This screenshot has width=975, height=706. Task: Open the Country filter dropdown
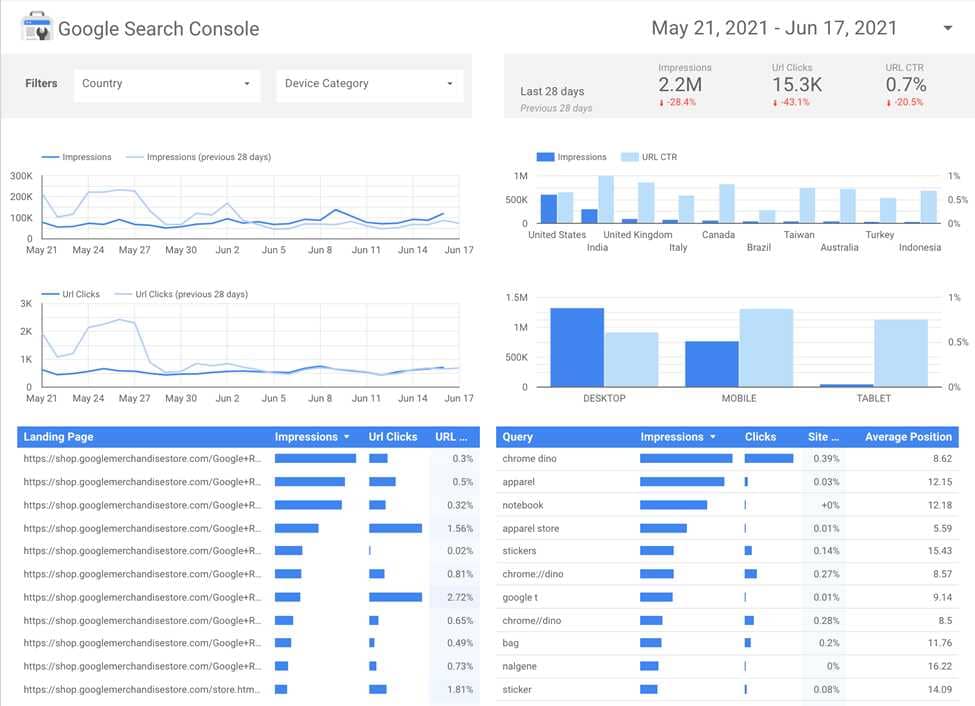(167, 84)
